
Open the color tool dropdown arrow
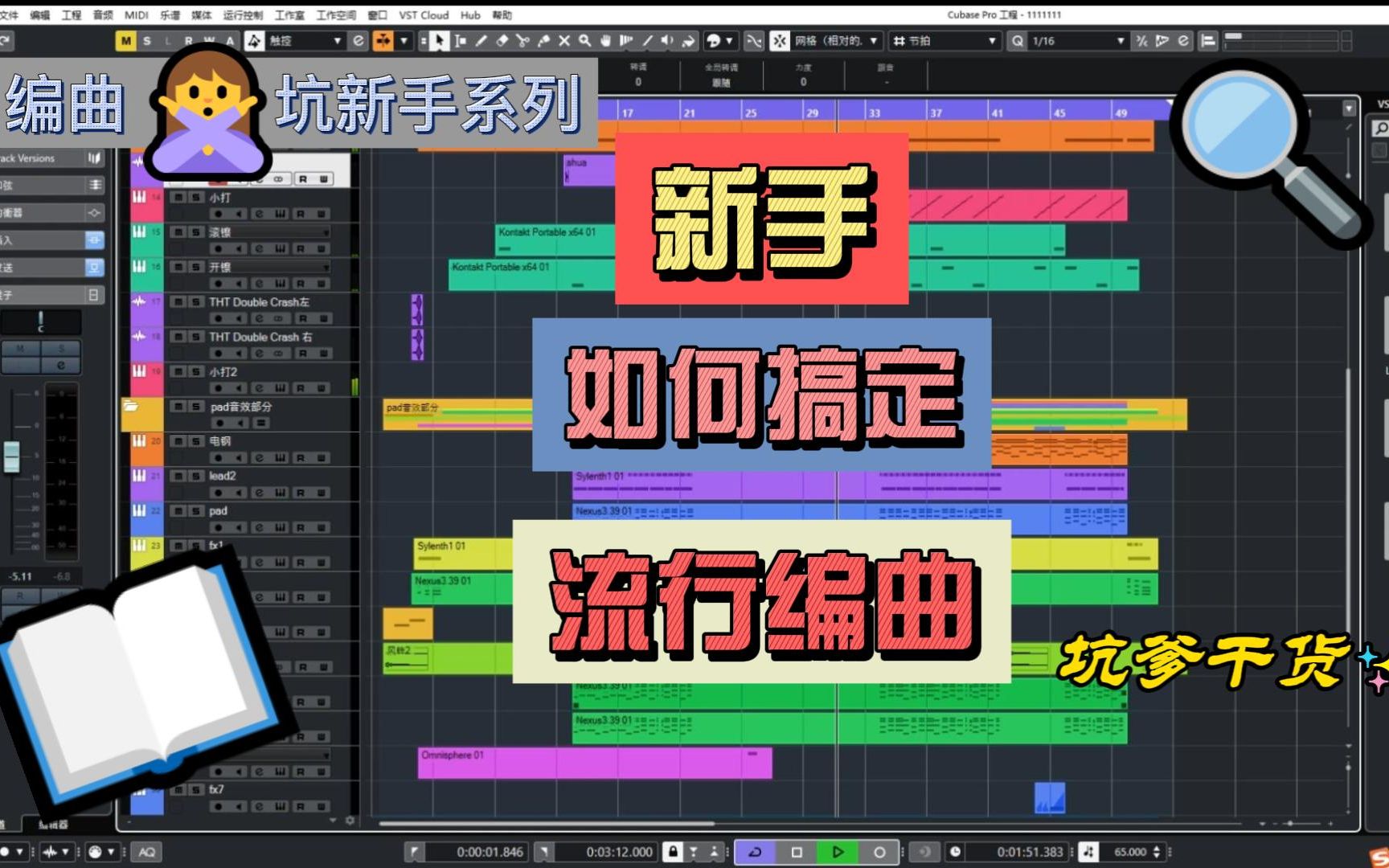pyautogui.click(x=729, y=41)
